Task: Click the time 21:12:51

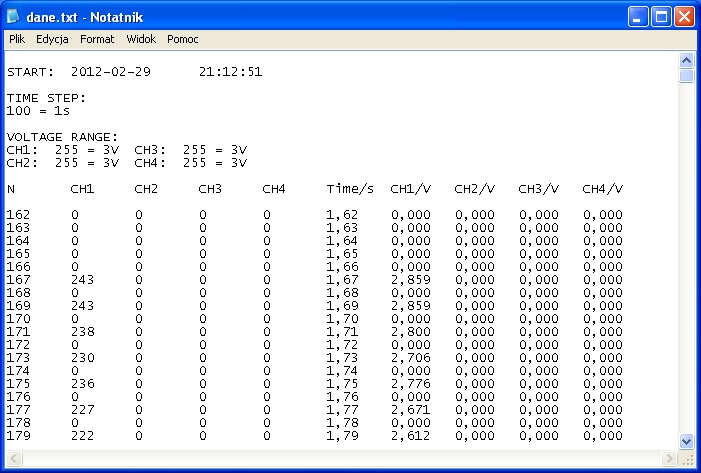Action: point(231,72)
